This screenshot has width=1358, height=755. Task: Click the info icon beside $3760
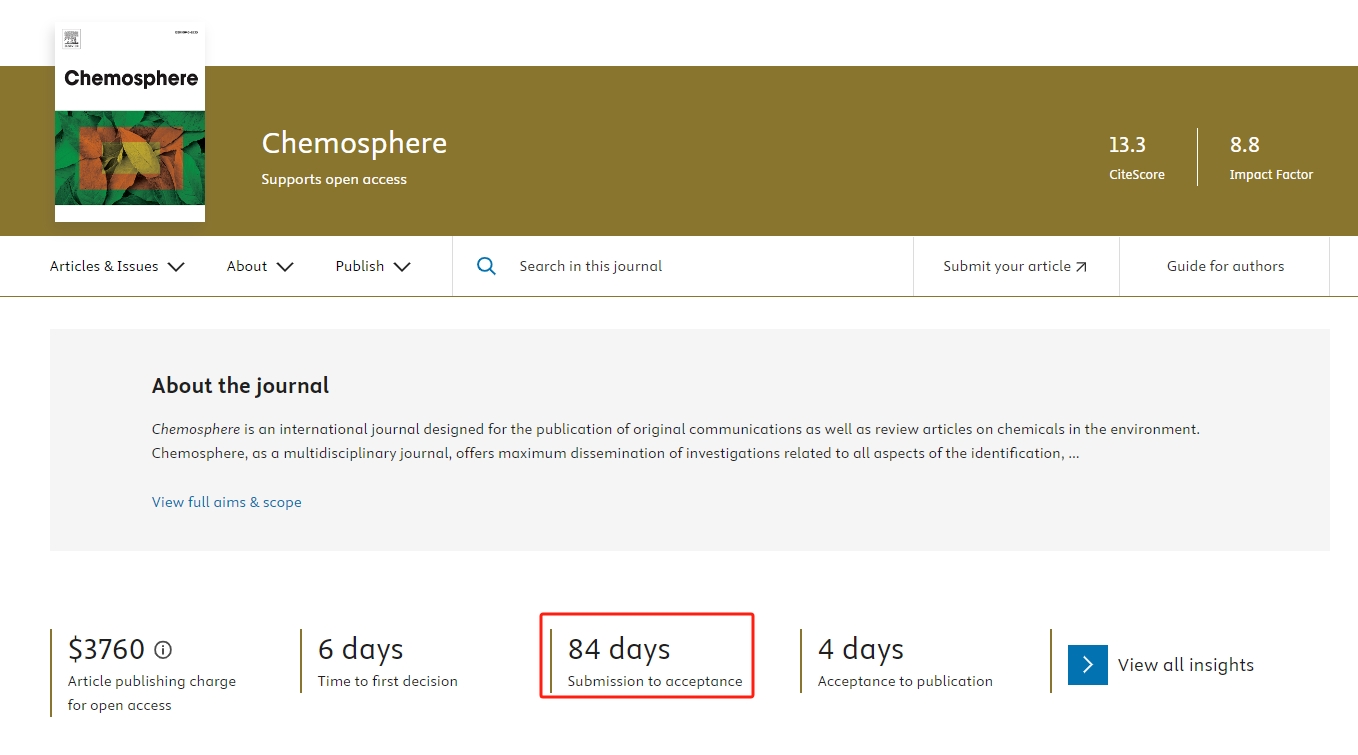163,650
